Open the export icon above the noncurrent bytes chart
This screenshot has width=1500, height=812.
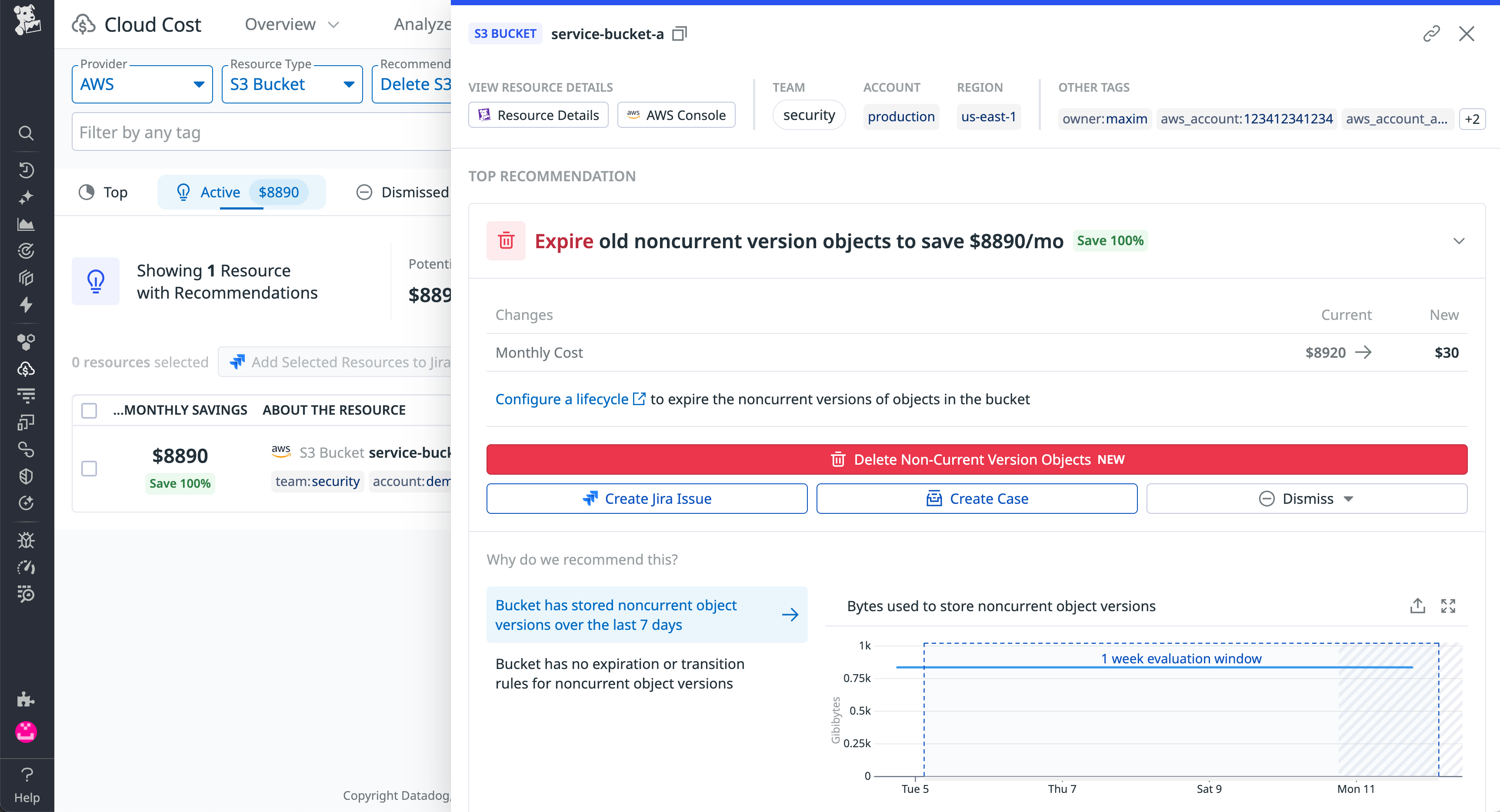click(x=1417, y=606)
